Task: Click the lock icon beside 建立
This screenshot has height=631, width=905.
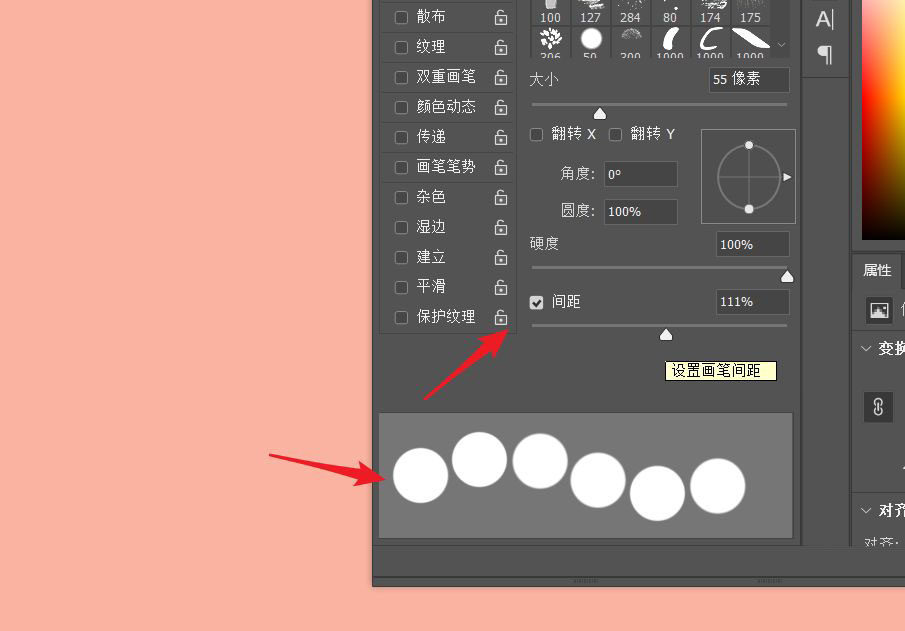Action: tap(500, 257)
